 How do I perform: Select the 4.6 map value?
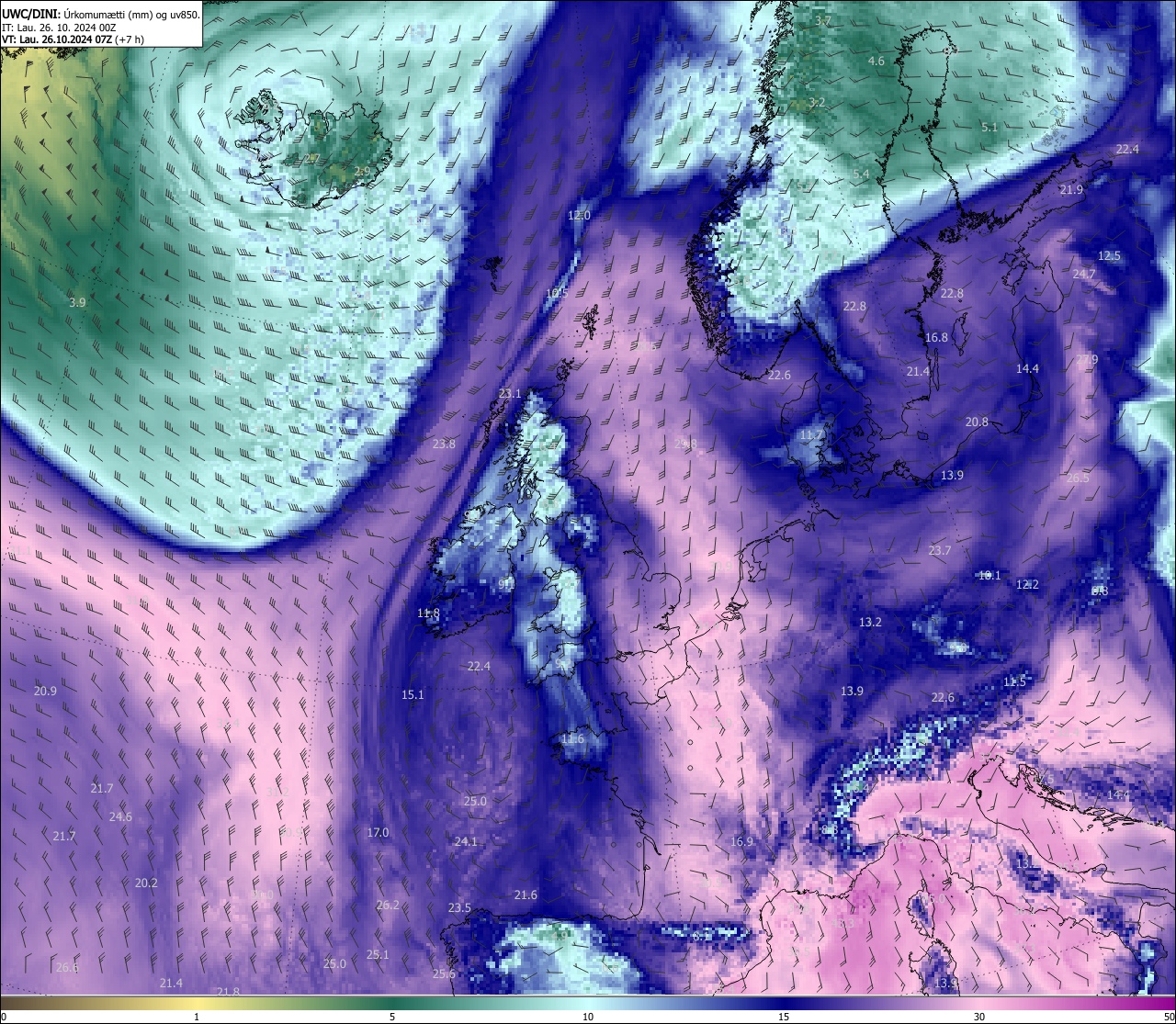876,61
